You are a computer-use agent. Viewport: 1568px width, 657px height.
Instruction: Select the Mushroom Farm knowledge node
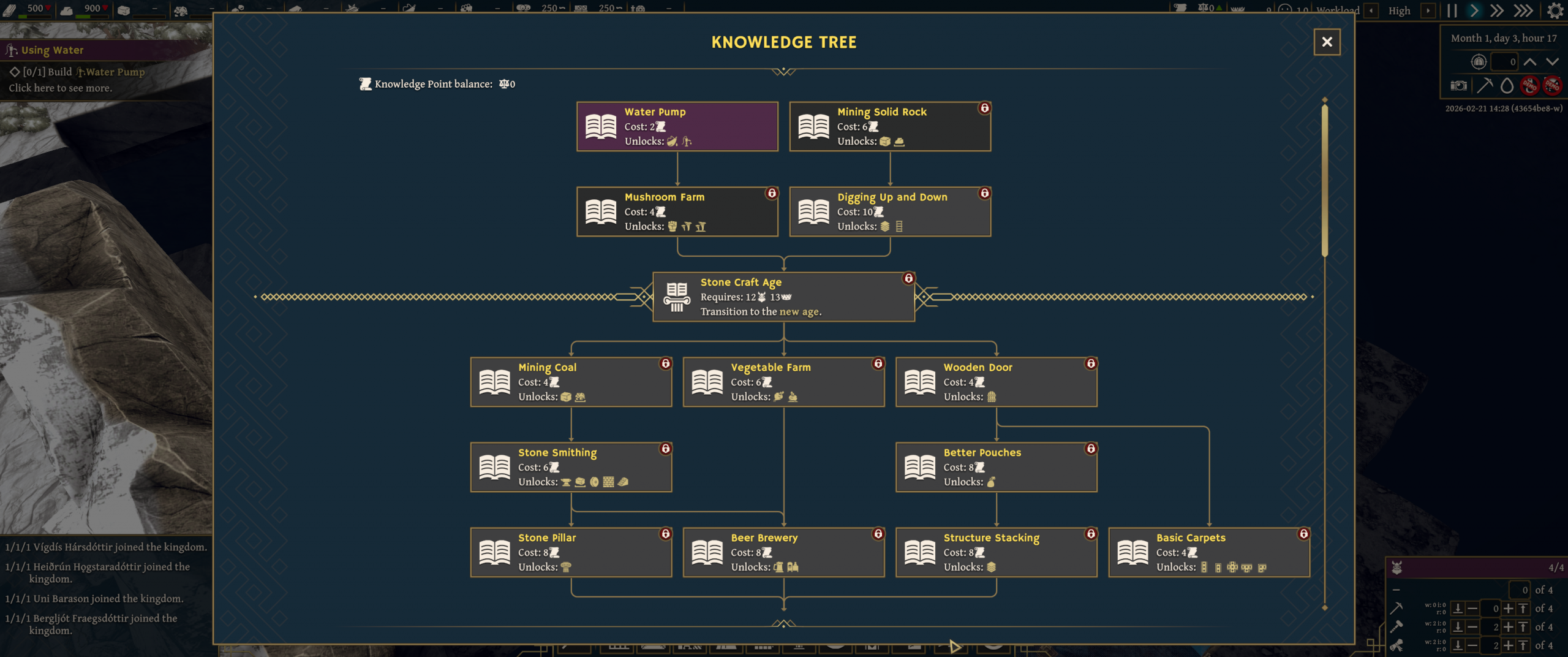click(x=677, y=211)
